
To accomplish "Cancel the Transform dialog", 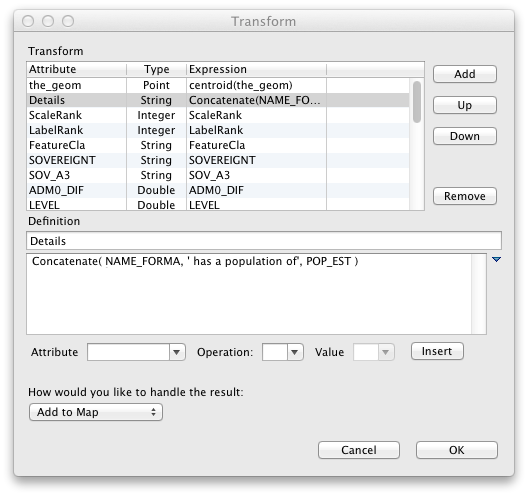I will coord(359,450).
